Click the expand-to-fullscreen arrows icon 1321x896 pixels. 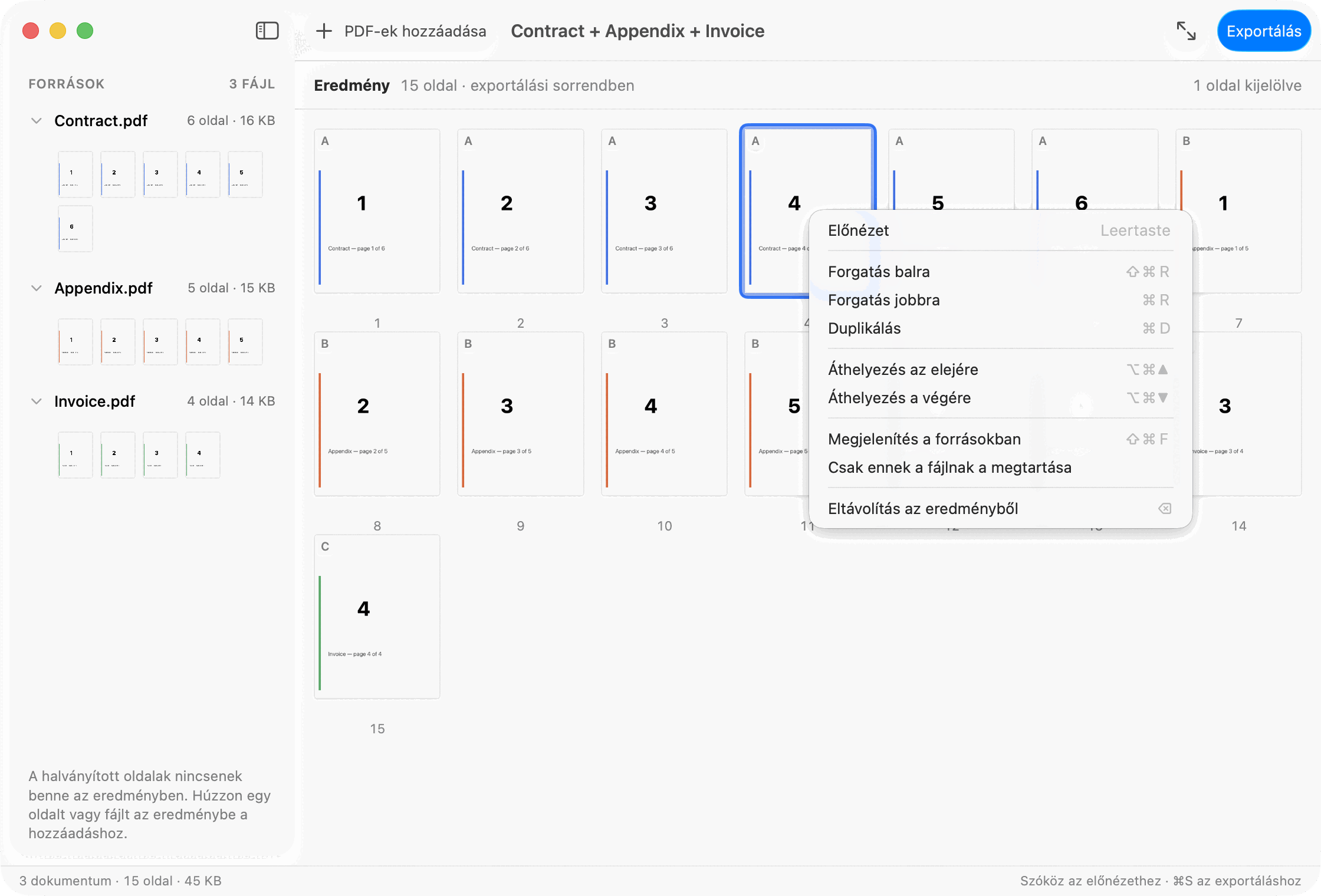(x=1186, y=31)
